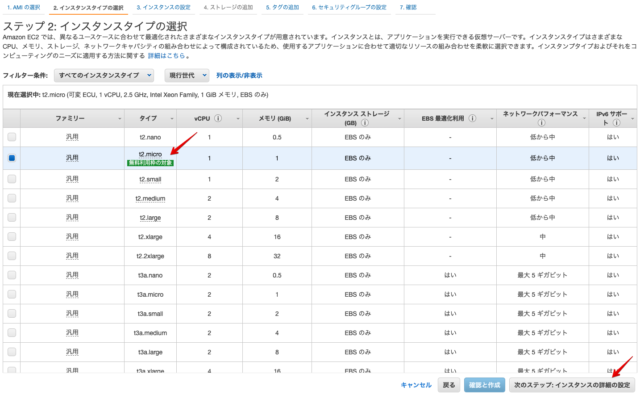The width and height of the screenshot is (640, 395).
Task: Go to step 2. インスタンスタイプの選択 tab
Action: [88, 7]
